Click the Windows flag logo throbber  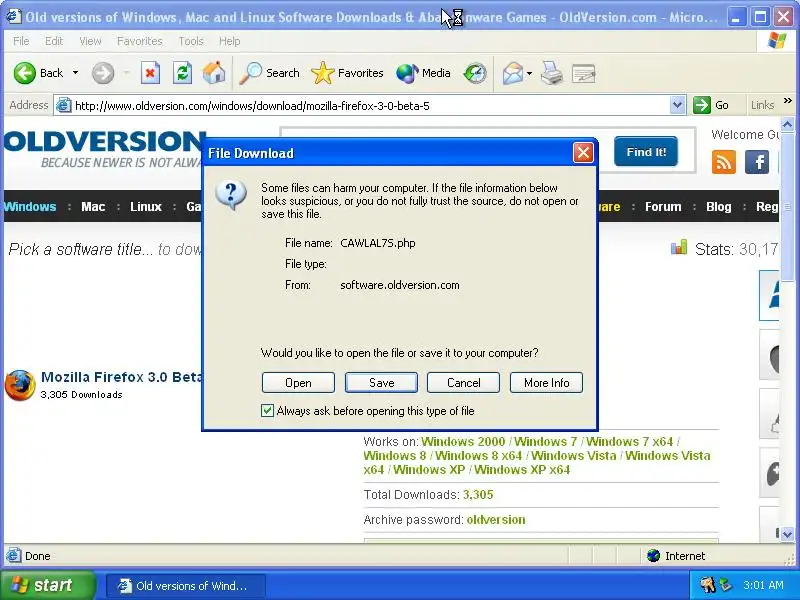(x=777, y=41)
